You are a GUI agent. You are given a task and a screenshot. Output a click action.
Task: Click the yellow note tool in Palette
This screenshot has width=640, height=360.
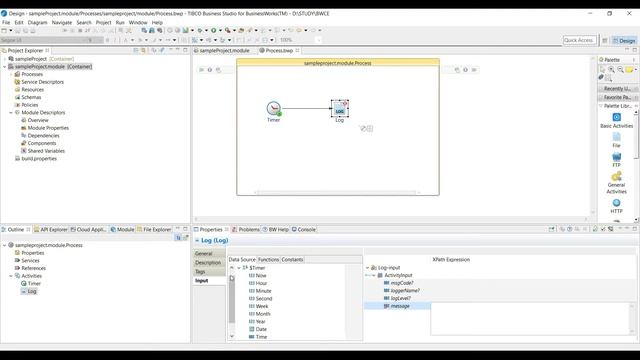click(629, 70)
